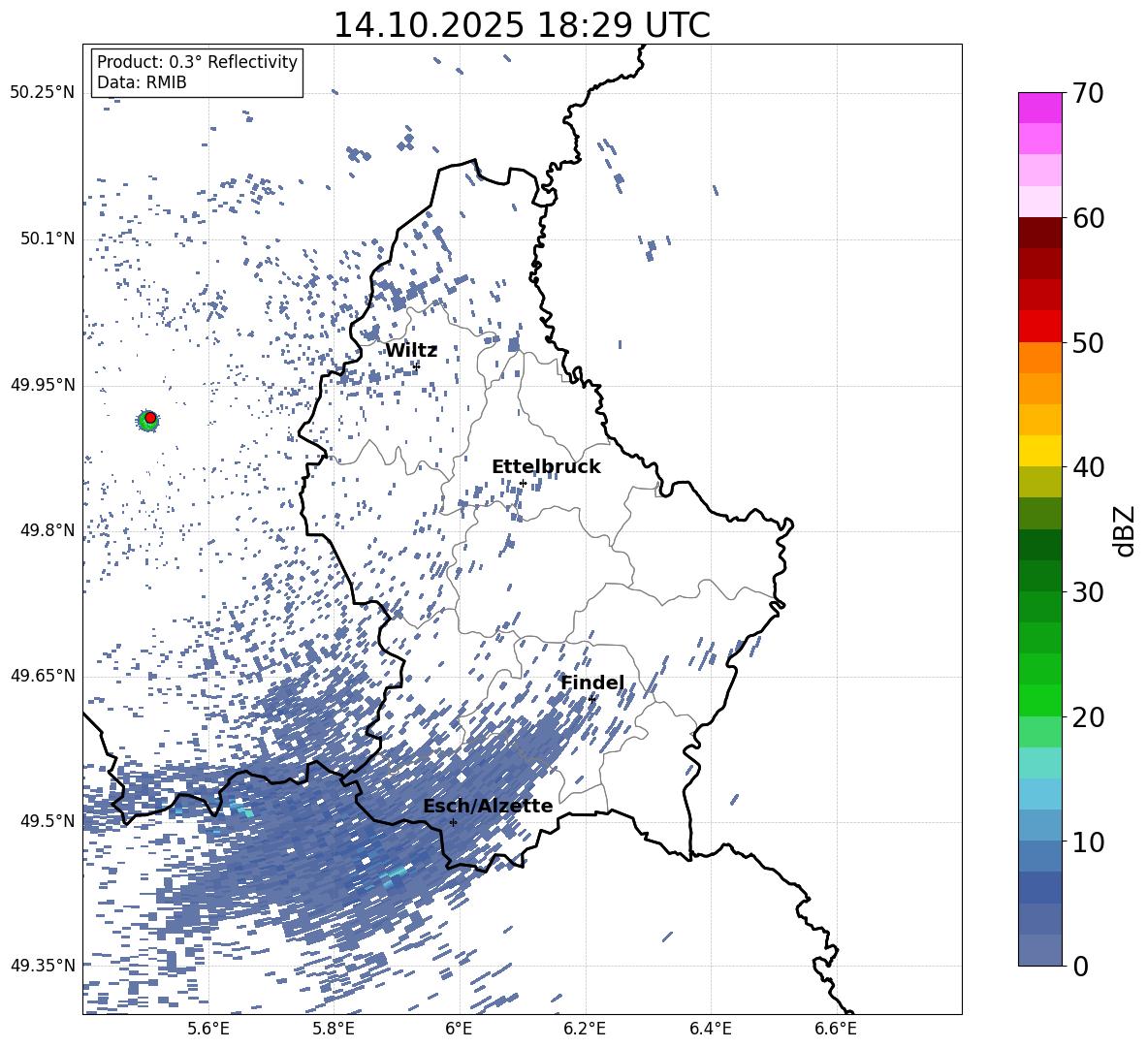1148x1048 pixels.
Task: Click the Ettelbruck station marker cross
Action: [x=523, y=483]
